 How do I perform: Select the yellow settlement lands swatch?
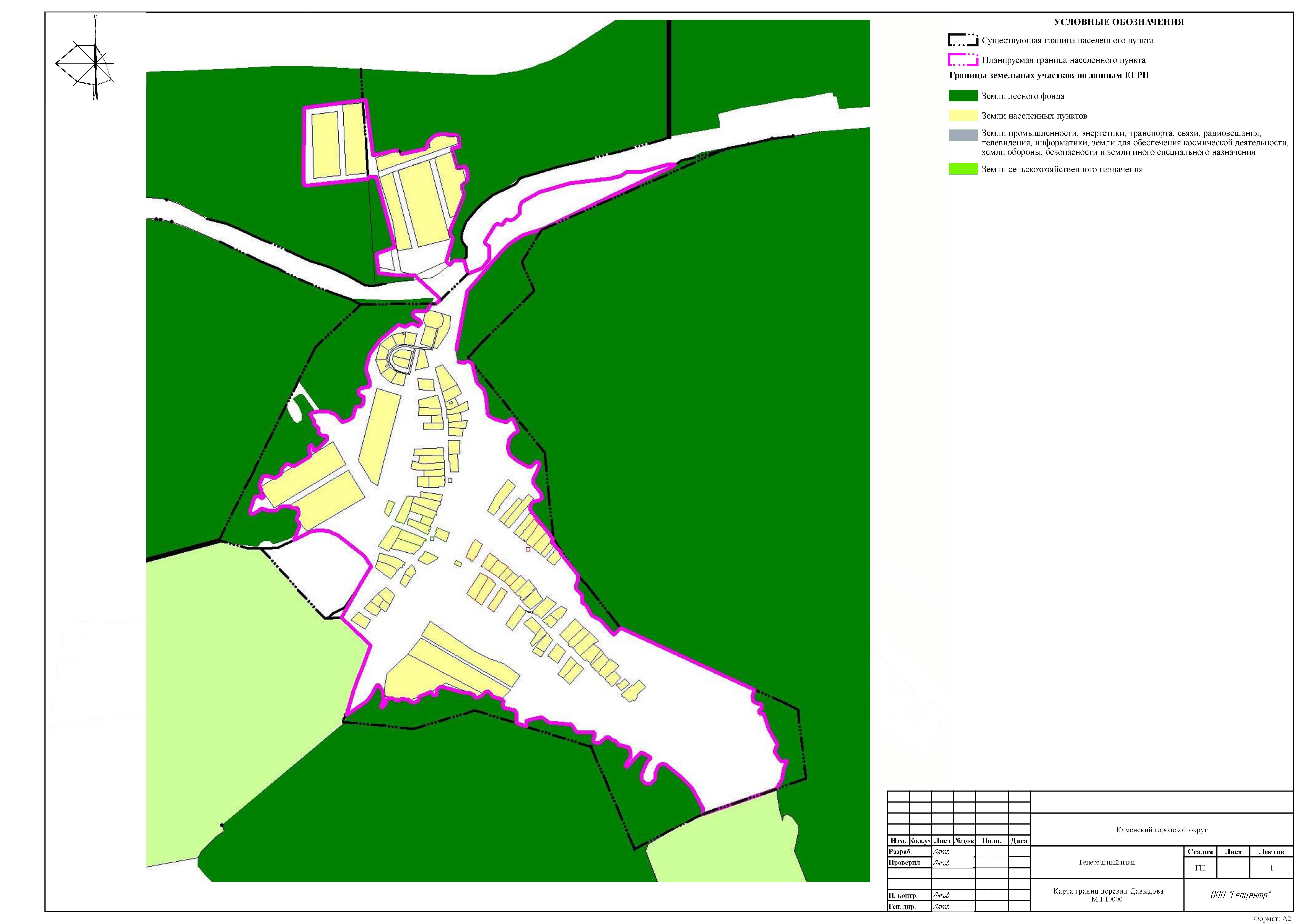pos(963,116)
